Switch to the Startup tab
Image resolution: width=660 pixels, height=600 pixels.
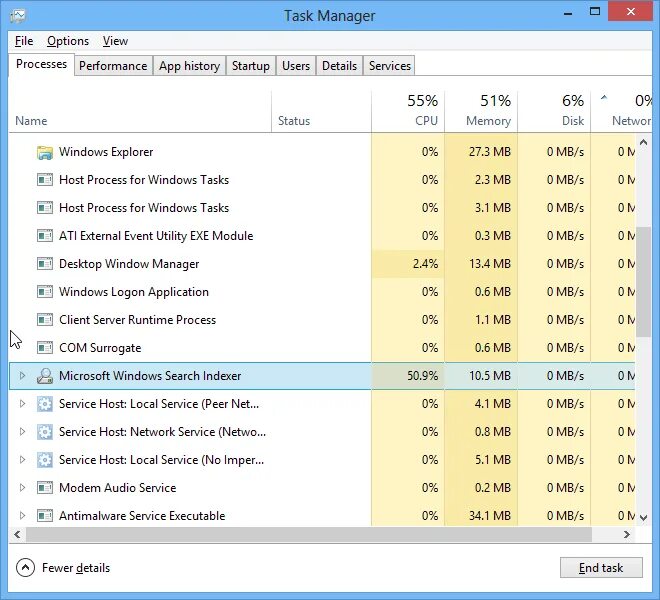point(251,66)
